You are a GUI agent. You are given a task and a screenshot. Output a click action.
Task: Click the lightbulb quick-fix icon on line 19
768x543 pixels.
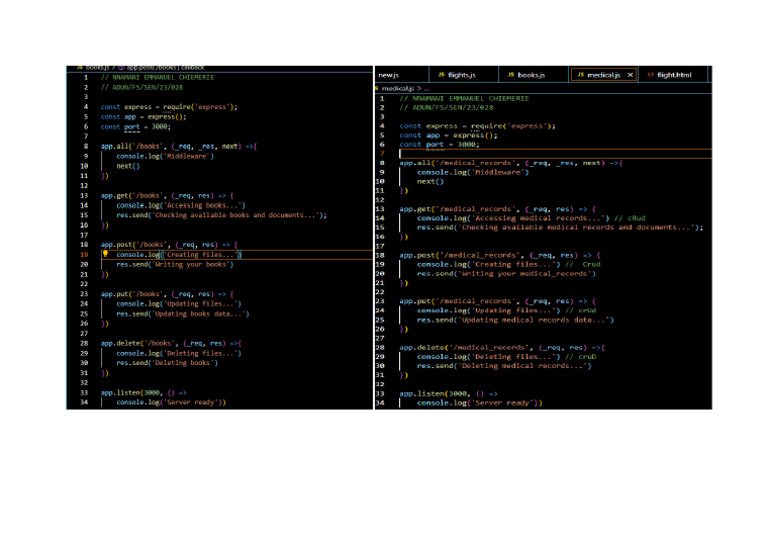pyautogui.click(x=105, y=254)
